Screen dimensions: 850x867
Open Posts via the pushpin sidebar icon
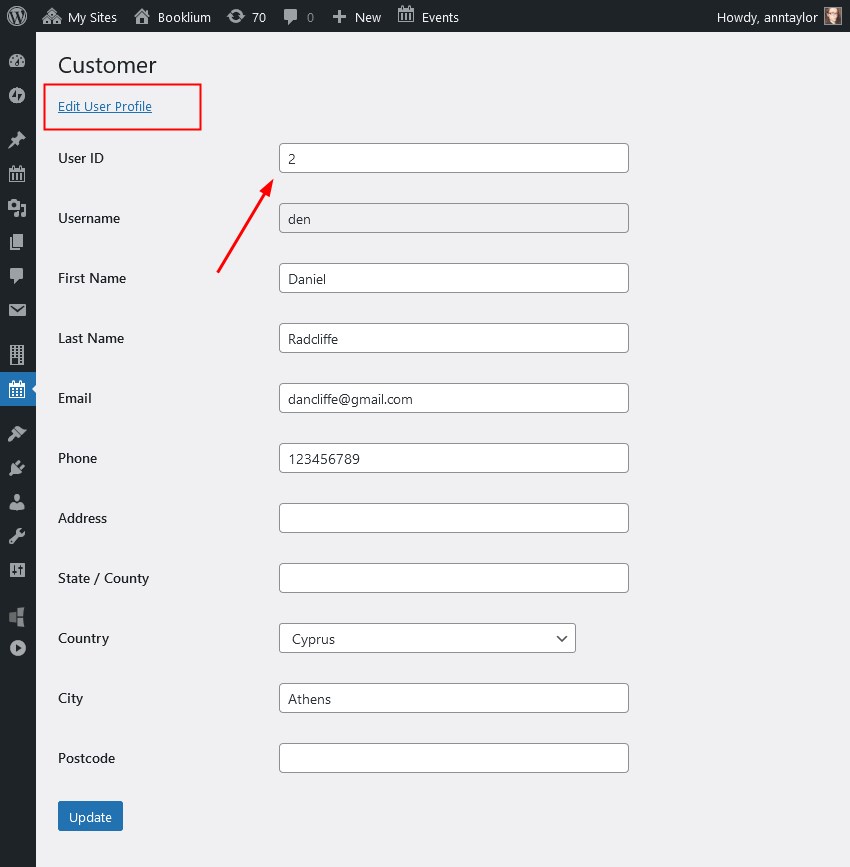click(17, 140)
